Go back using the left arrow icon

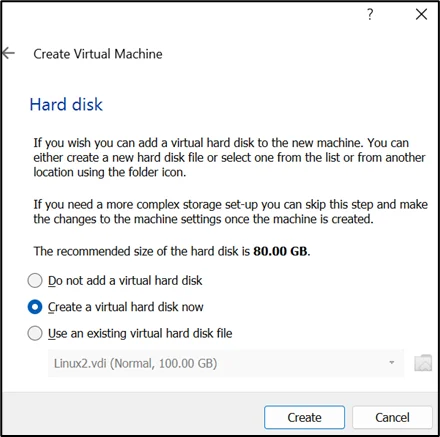click(9, 53)
